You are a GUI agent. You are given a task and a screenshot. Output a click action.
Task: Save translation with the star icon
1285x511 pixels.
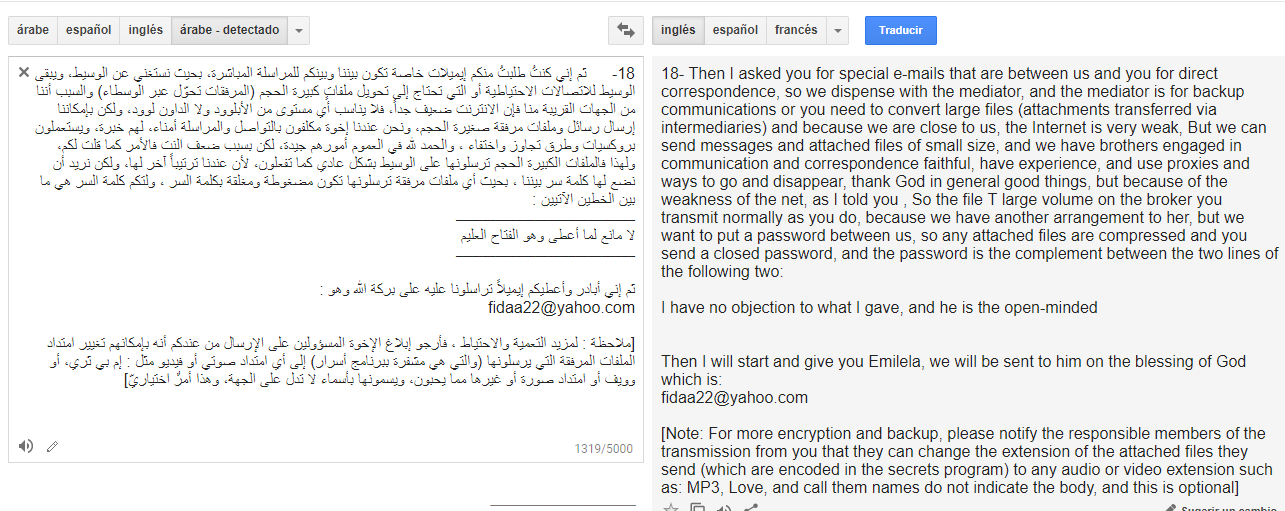point(671,507)
